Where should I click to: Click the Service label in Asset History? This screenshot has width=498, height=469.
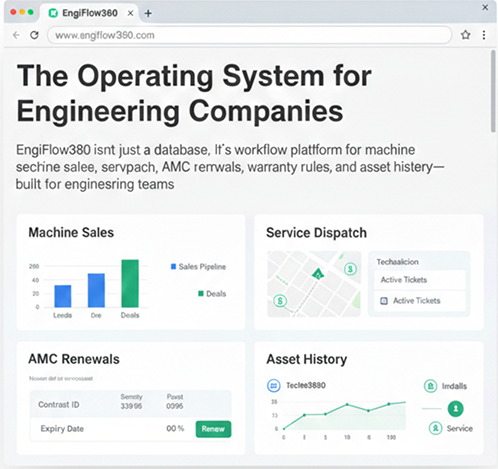coord(460,429)
